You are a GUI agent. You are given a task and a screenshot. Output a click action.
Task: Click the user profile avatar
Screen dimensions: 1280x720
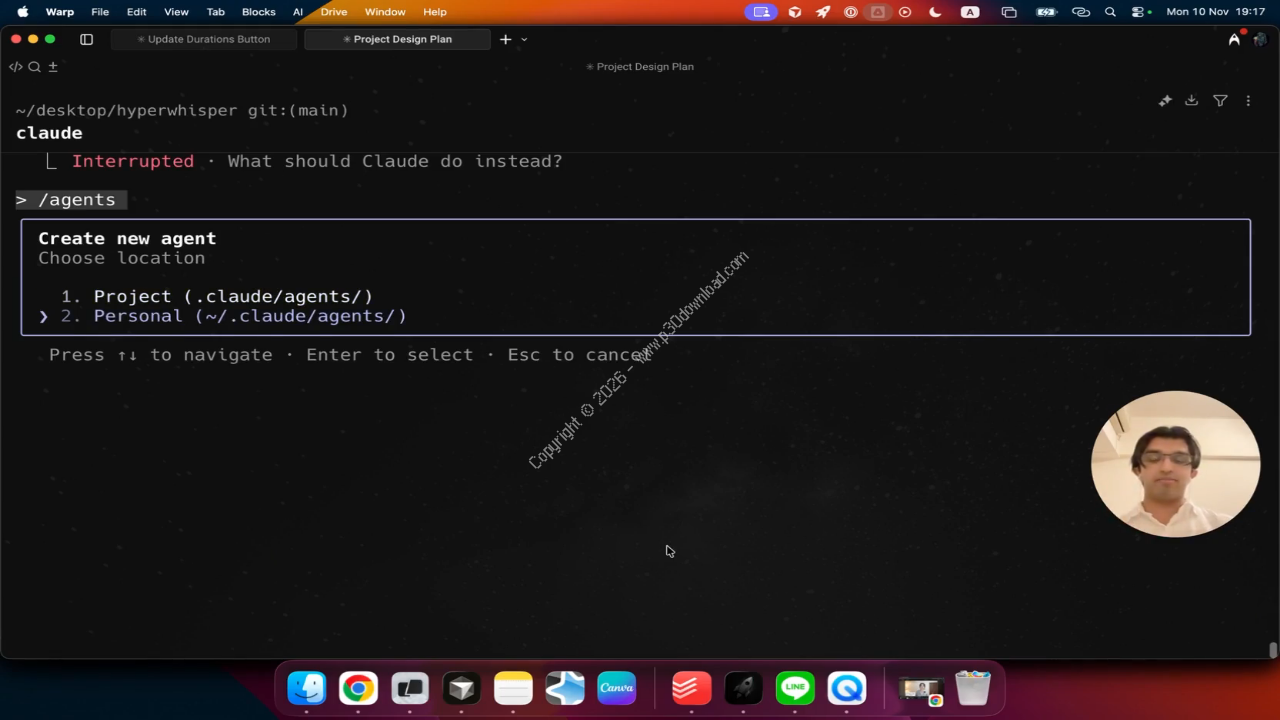[1260, 39]
